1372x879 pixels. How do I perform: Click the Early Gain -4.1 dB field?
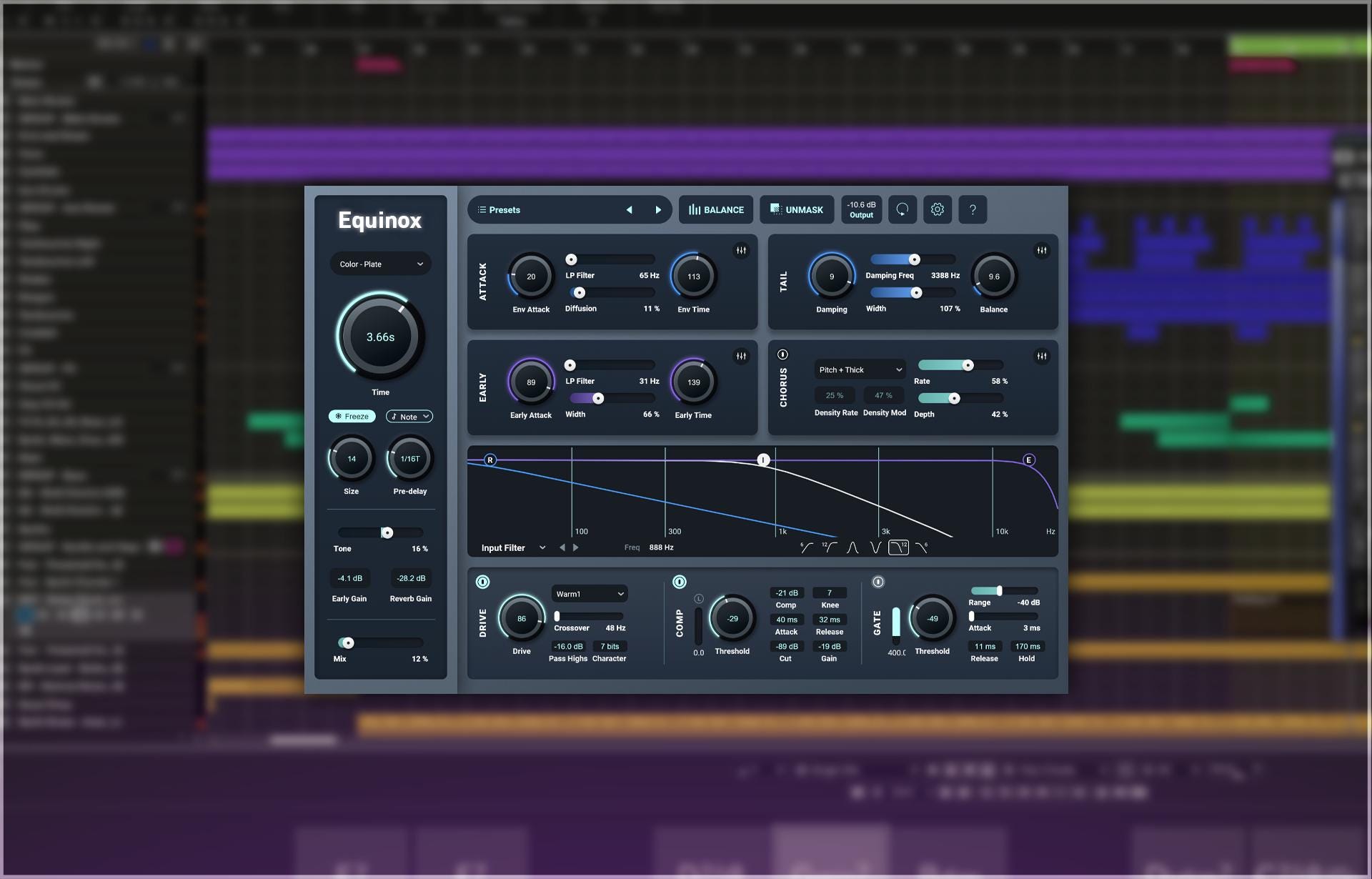pos(349,578)
